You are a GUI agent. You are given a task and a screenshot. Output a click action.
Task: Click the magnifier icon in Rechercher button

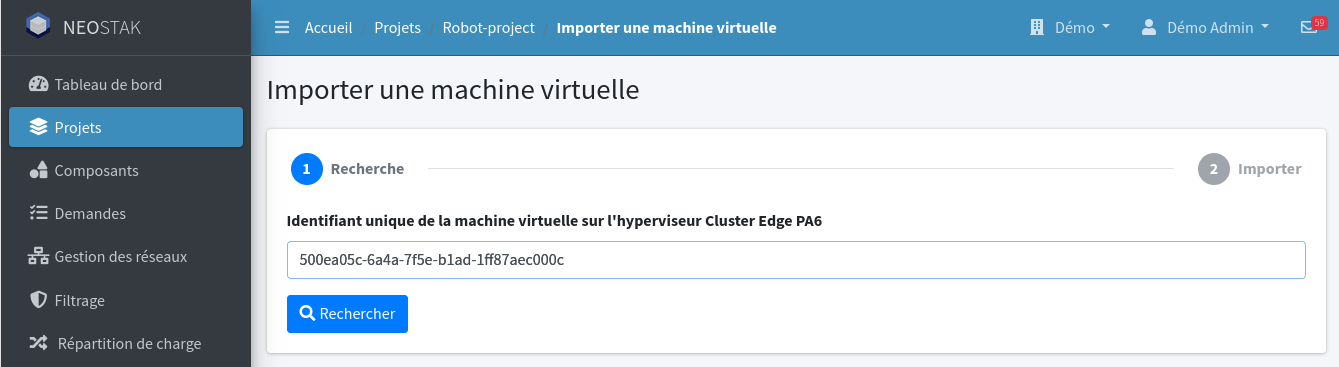click(x=308, y=313)
